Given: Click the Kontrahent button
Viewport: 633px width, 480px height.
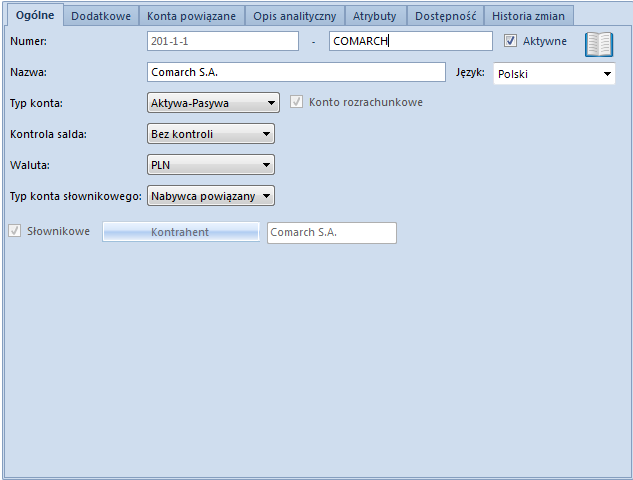Looking at the screenshot, I should pos(180,232).
